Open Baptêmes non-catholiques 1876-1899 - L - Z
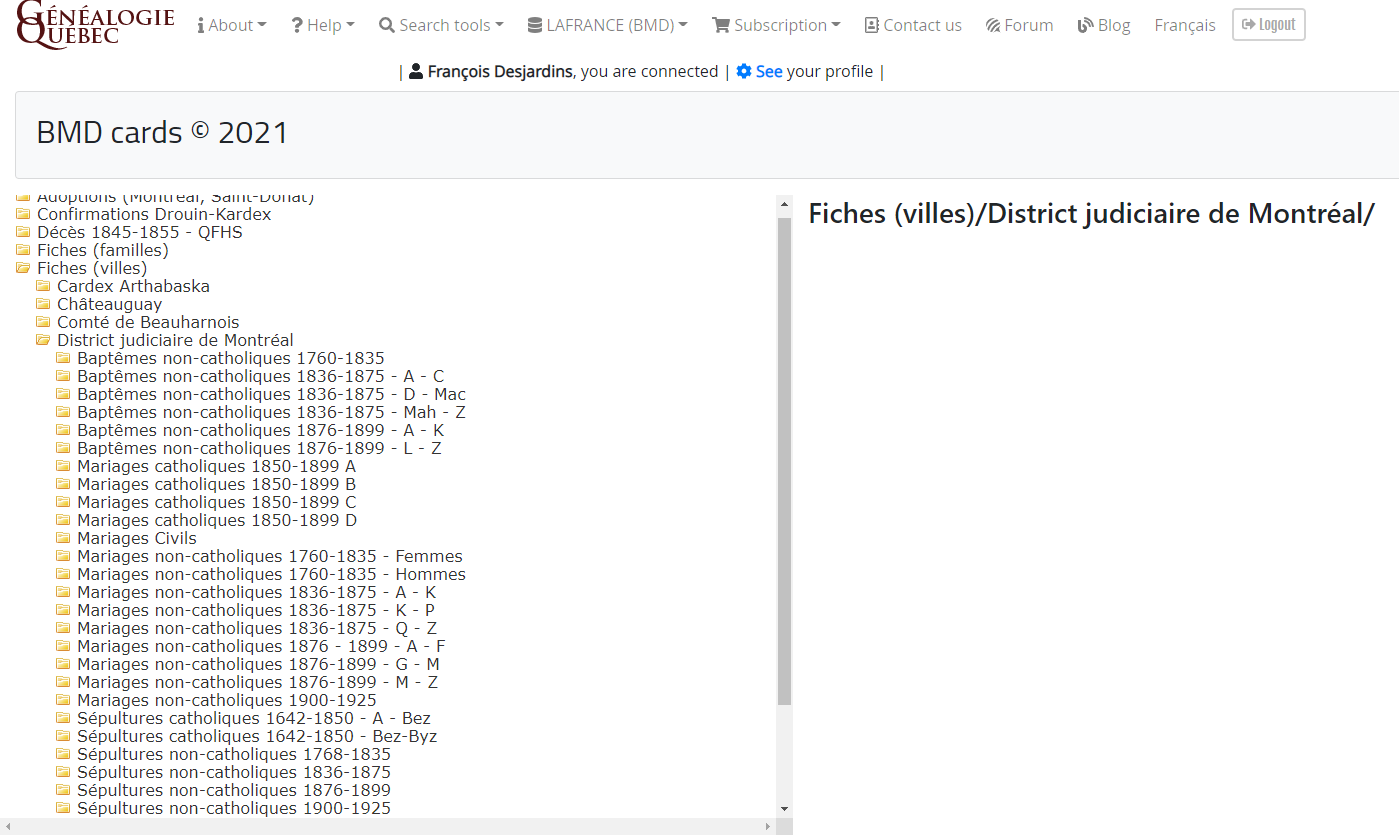The width and height of the screenshot is (1399, 840). 259,448
